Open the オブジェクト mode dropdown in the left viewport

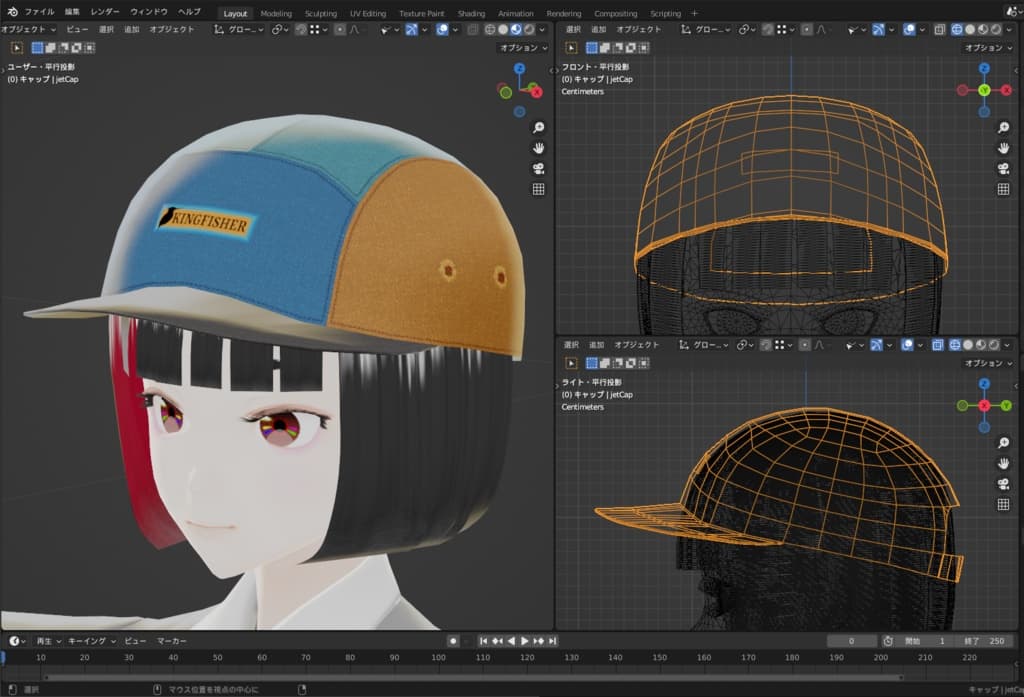[x=30, y=29]
